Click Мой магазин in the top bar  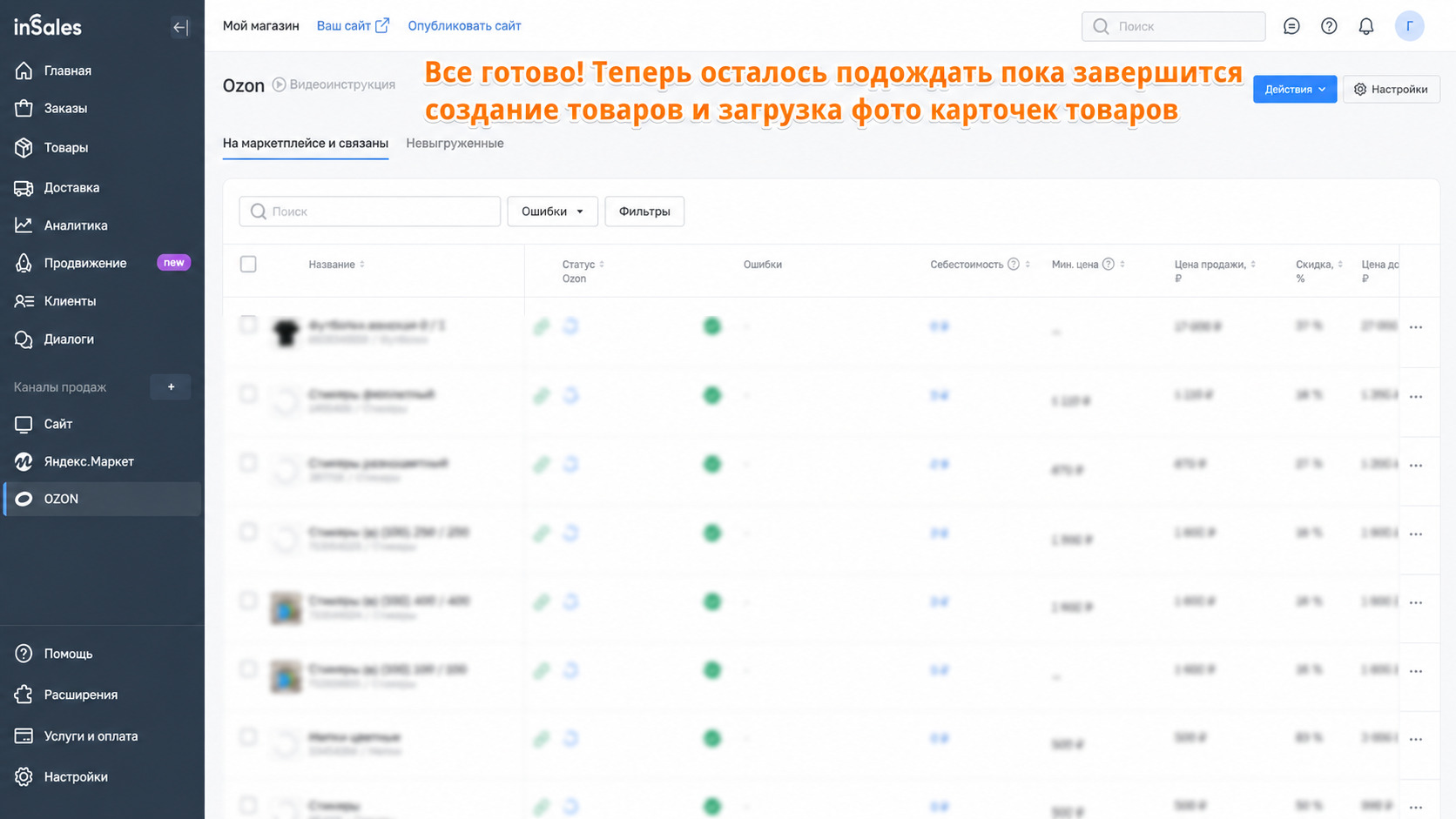[x=261, y=26]
